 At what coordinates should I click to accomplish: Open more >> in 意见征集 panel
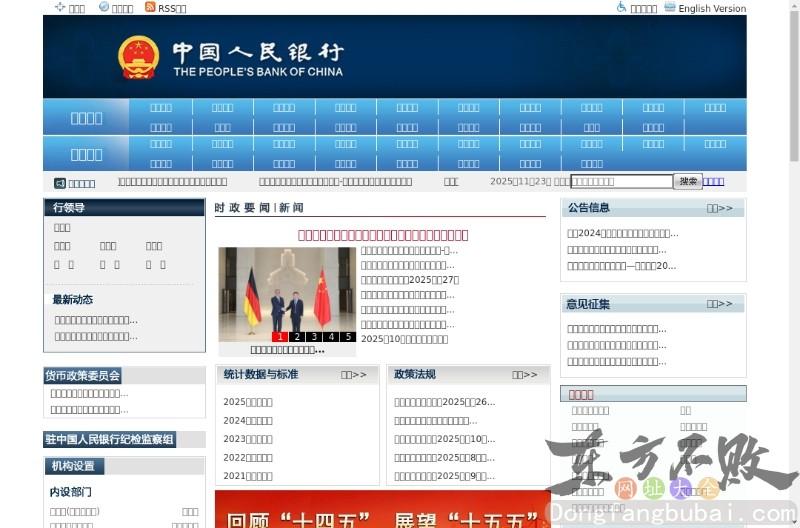(719, 304)
